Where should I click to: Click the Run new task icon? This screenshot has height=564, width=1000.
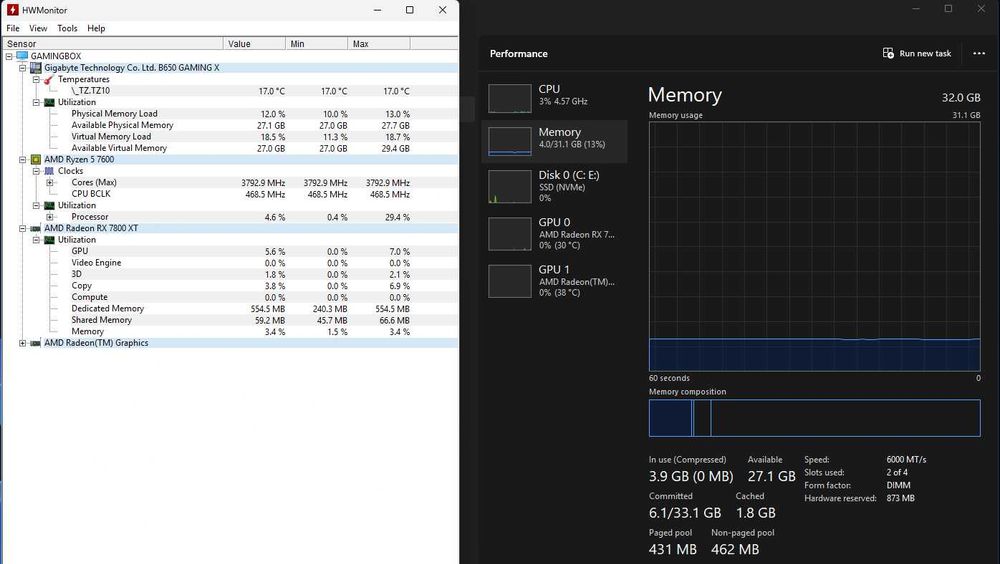tap(888, 53)
